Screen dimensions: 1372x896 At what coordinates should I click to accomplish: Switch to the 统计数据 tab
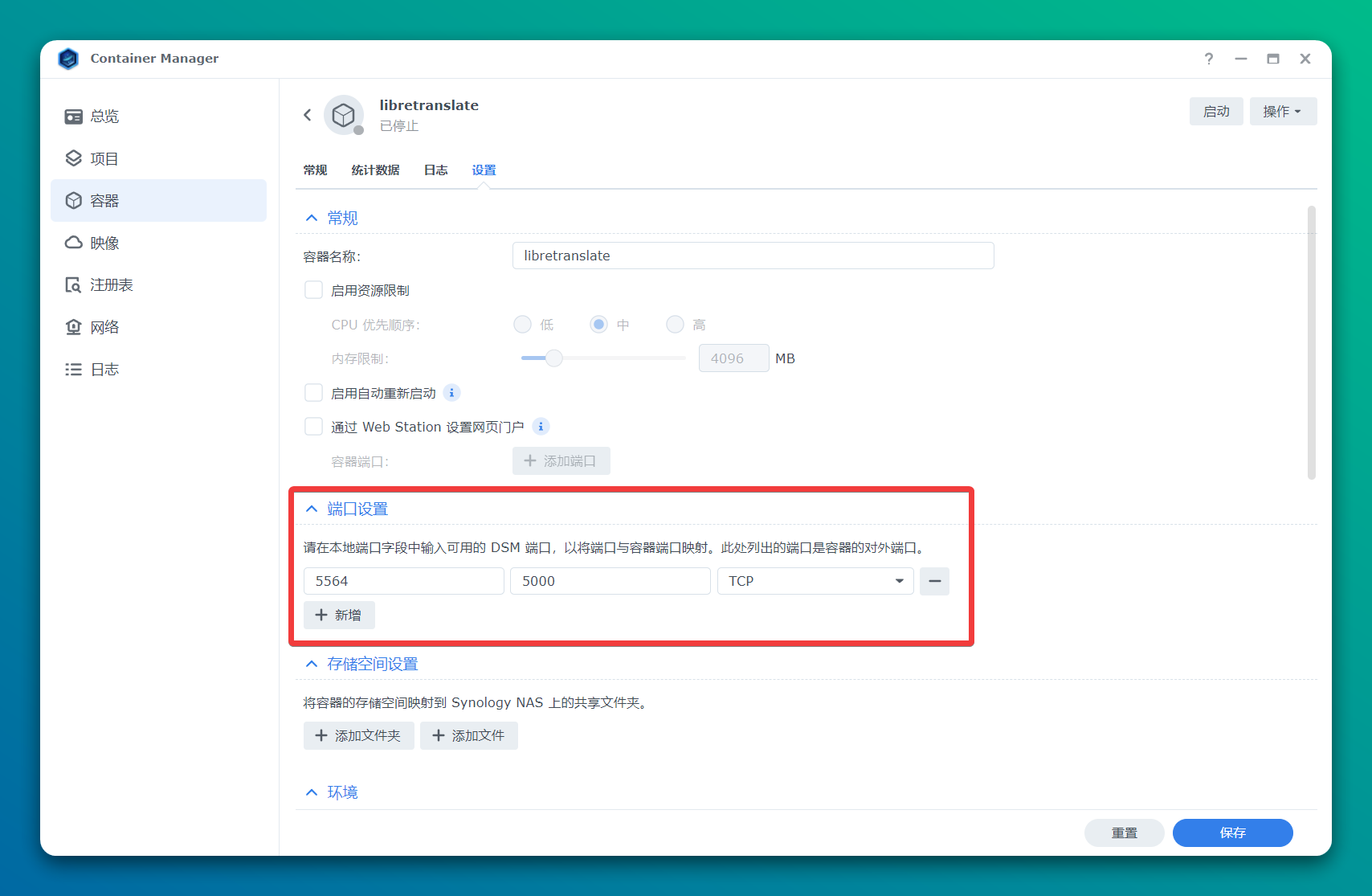375,170
